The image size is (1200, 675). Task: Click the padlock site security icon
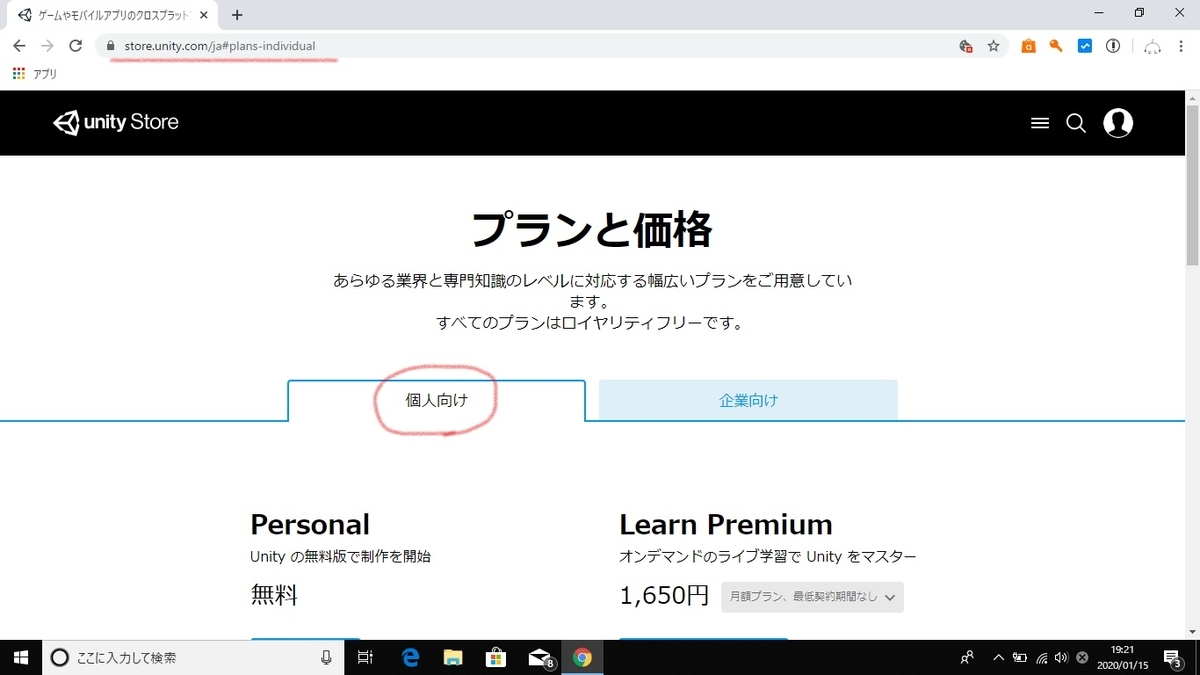coord(111,46)
